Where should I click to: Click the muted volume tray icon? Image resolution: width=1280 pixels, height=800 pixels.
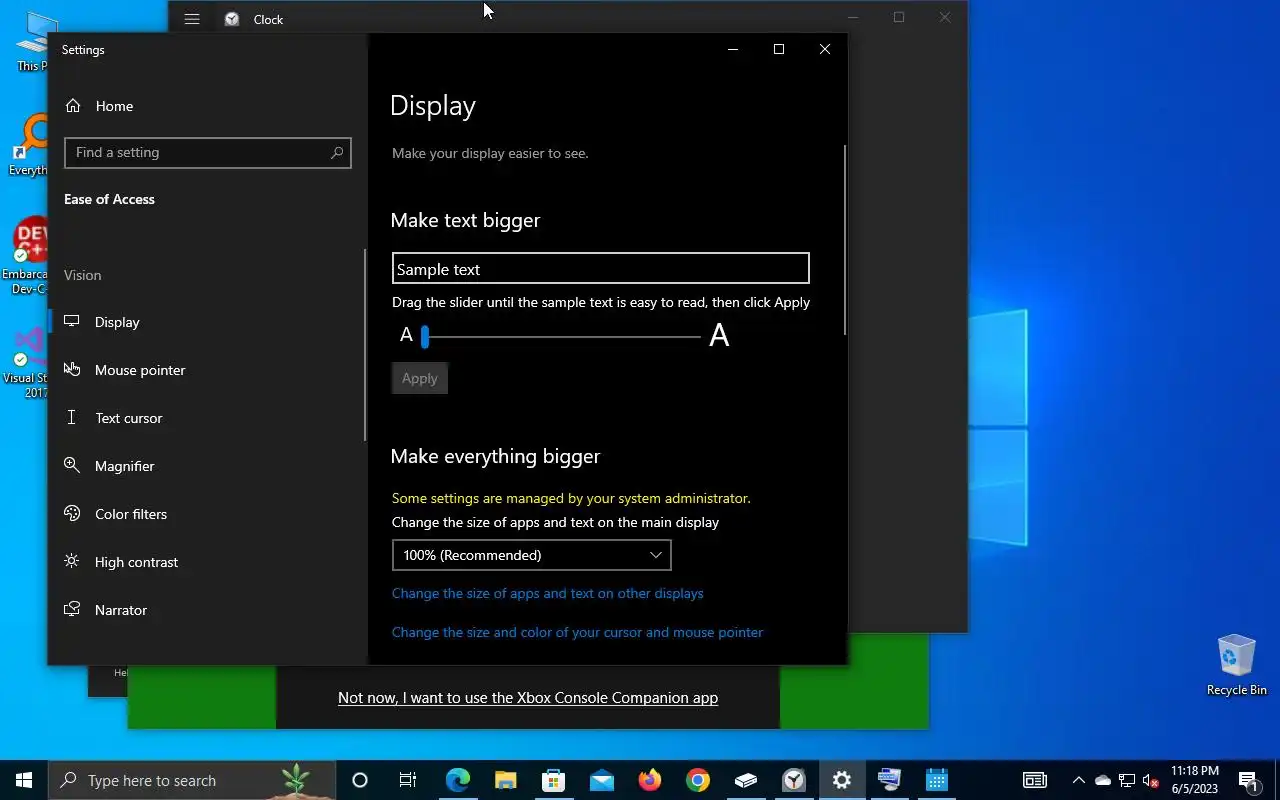pyautogui.click(x=1151, y=780)
